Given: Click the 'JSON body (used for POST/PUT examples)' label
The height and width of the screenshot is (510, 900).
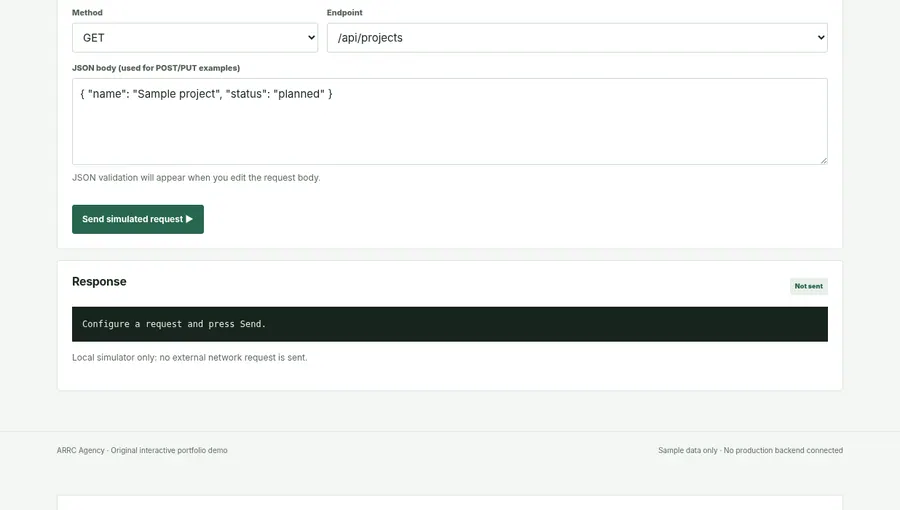Looking at the screenshot, I should click(x=156, y=68).
